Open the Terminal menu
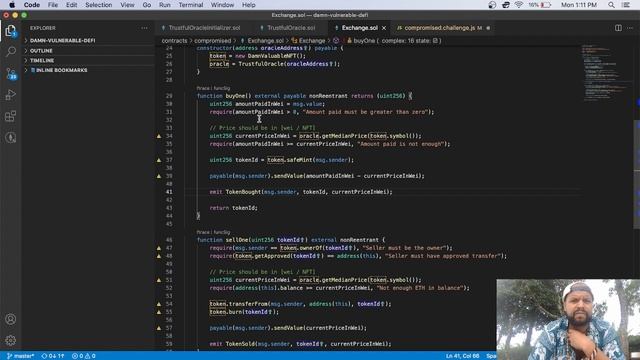This screenshot has width=640, height=360. (x=191, y=5)
